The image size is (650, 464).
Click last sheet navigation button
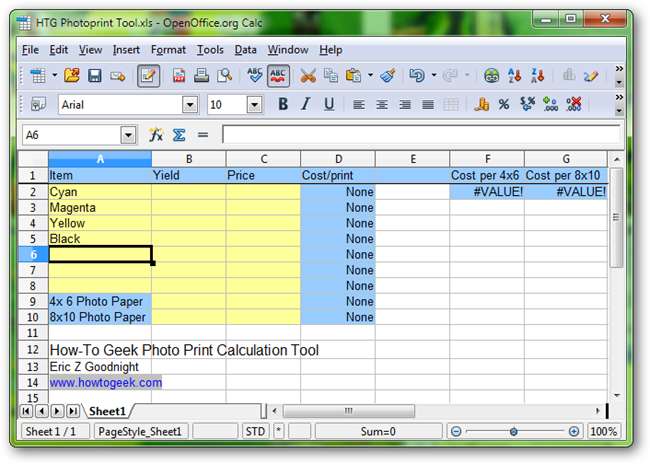(x=73, y=411)
